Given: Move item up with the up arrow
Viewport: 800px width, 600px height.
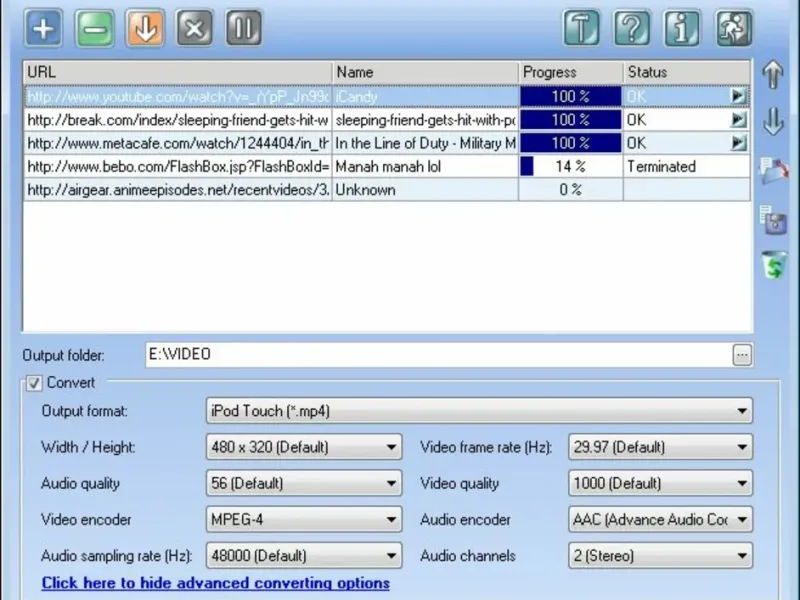Looking at the screenshot, I should tap(773, 75).
